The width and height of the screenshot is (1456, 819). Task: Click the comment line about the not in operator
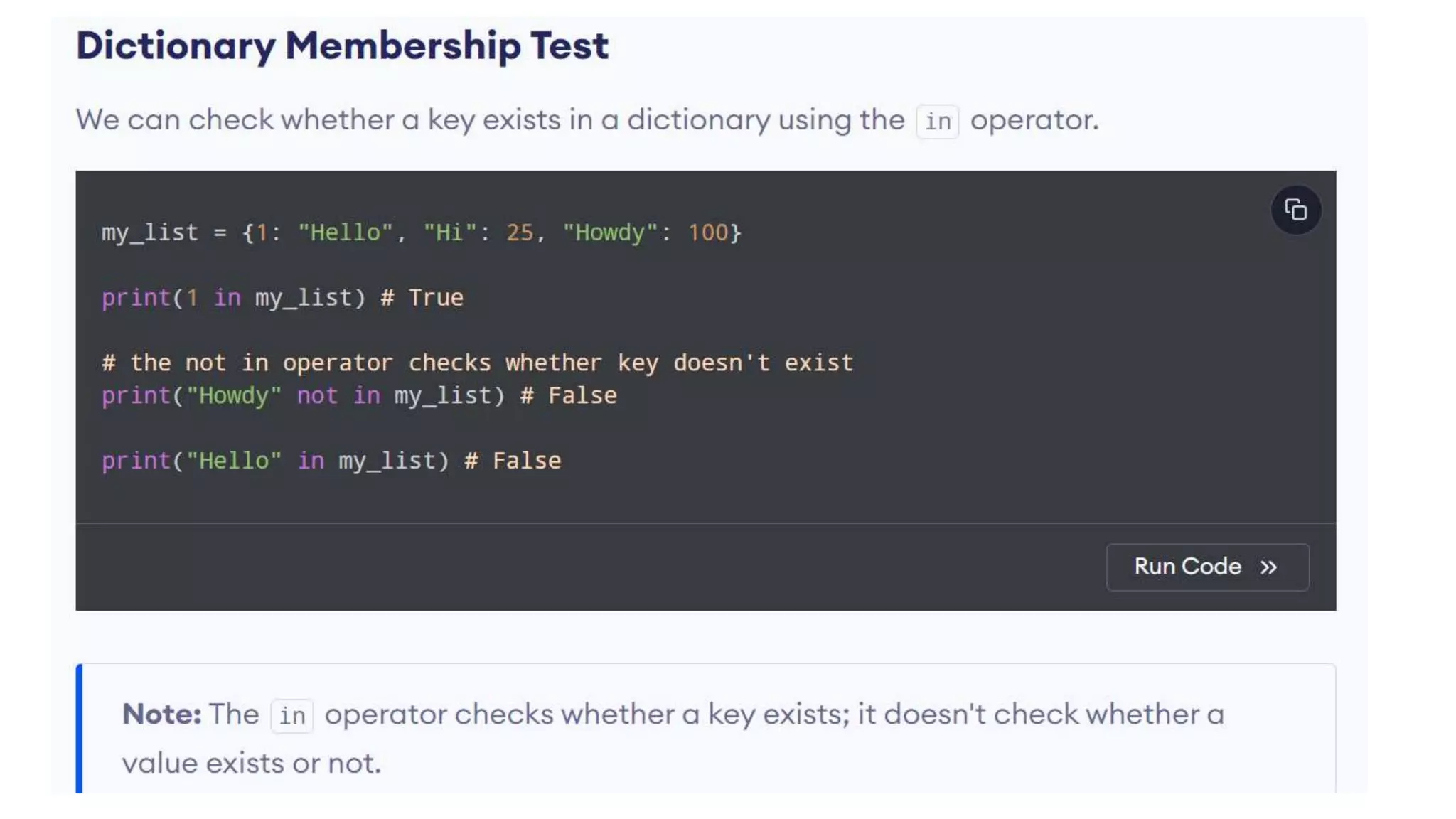pos(477,363)
